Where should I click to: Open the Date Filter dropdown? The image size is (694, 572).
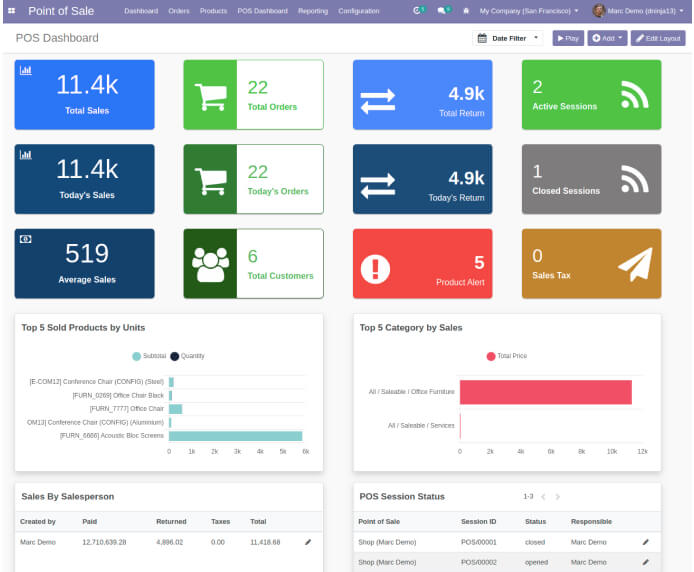pyautogui.click(x=508, y=38)
